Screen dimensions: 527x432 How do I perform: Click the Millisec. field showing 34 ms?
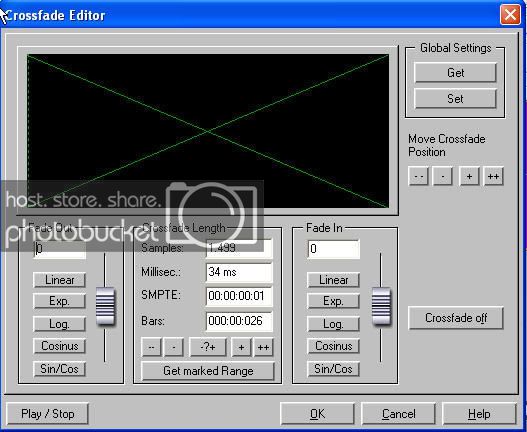click(x=239, y=272)
